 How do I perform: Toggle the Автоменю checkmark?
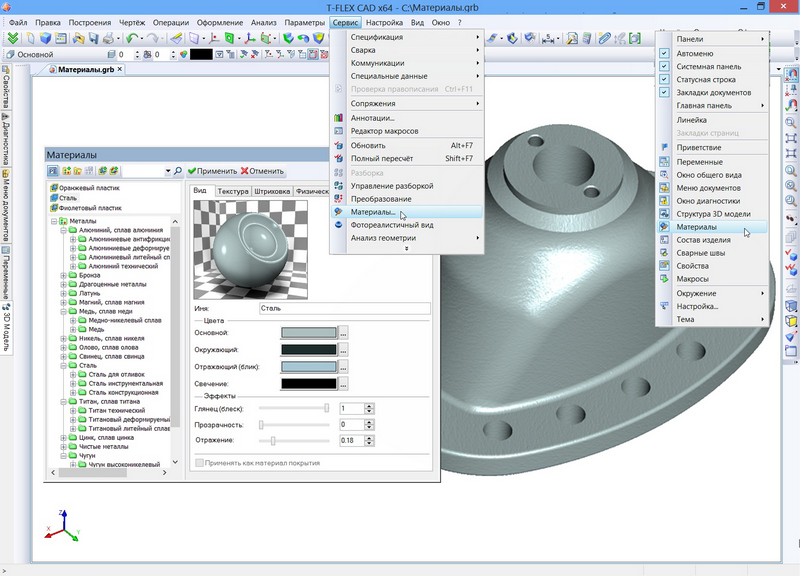click(x=664, y=53)
